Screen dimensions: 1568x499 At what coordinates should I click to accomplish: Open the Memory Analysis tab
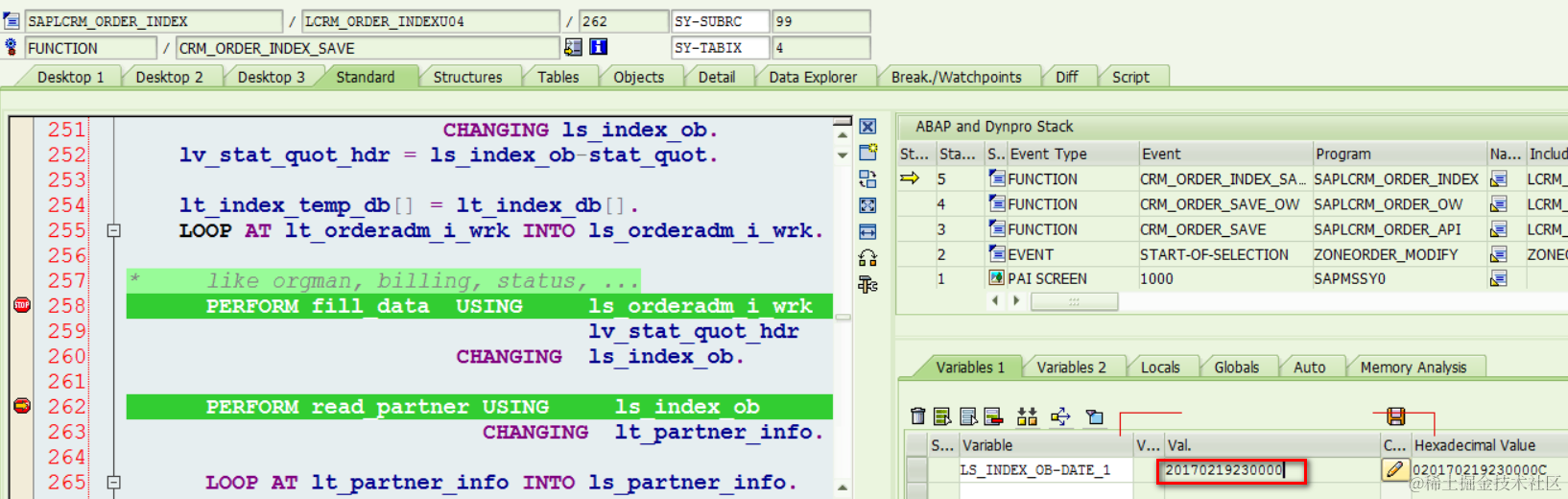[x=1413, y=367]
